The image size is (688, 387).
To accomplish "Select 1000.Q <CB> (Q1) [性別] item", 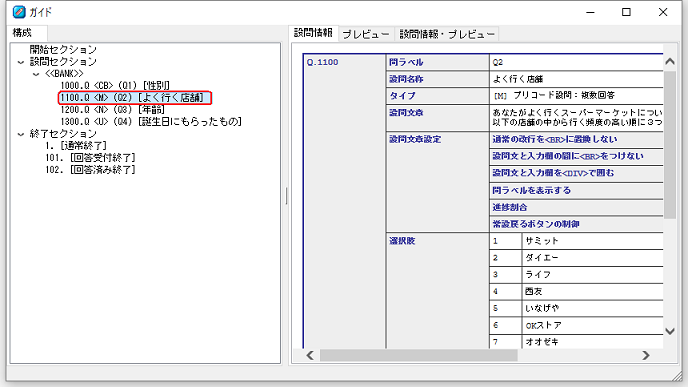I will click(x=115, y=85).
